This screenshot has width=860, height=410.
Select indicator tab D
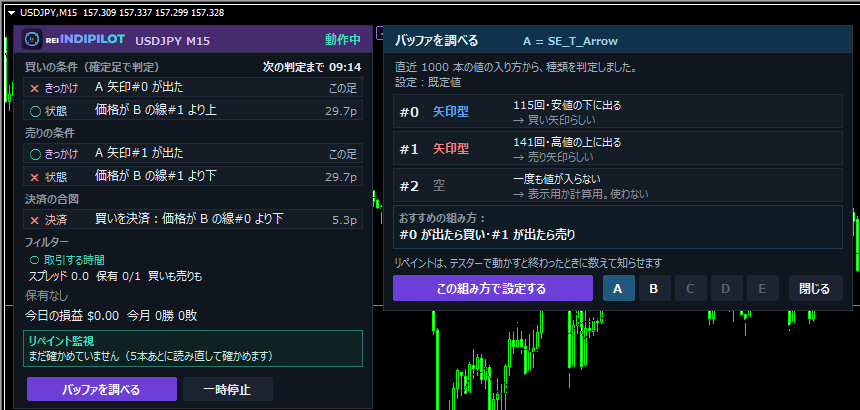[x=727, y=288]
